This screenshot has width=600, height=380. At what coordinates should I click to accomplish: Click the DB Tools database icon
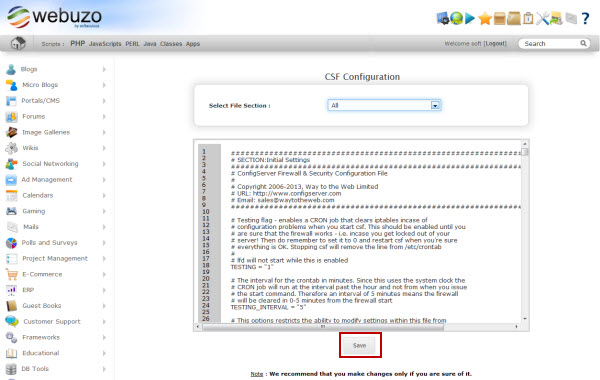click(x=11, y=369)
